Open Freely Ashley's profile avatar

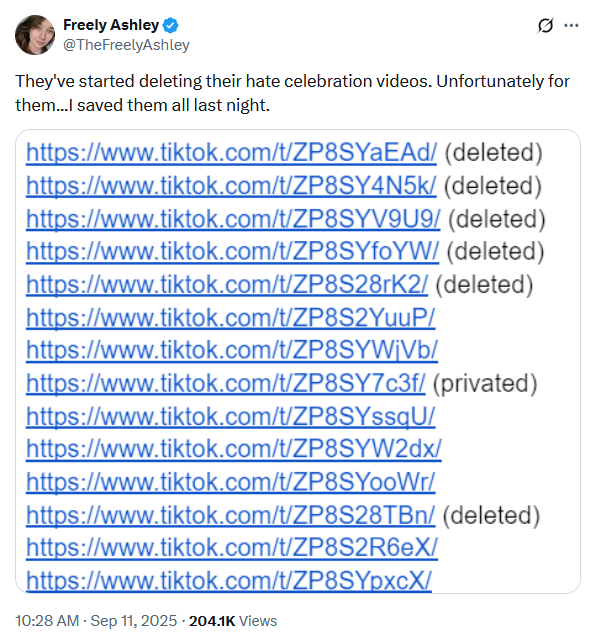[35, 35]
